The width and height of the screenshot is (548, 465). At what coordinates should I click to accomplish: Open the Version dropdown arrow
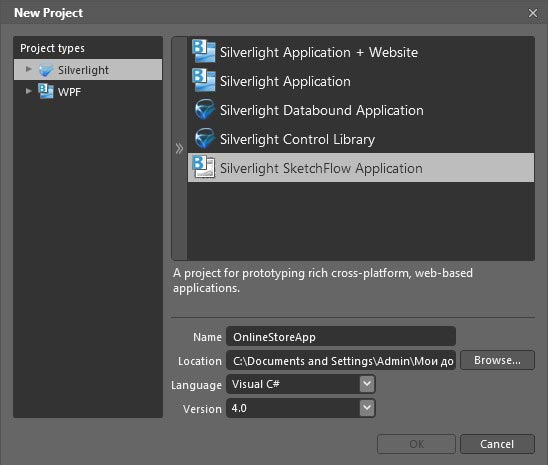(x=367, y=408)
